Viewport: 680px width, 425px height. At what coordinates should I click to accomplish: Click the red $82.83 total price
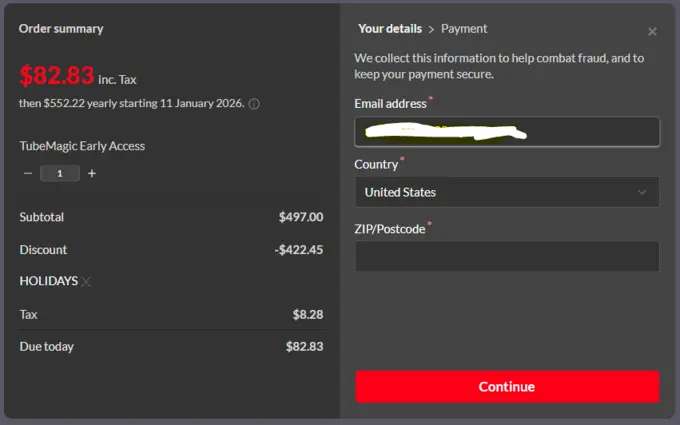57,76
